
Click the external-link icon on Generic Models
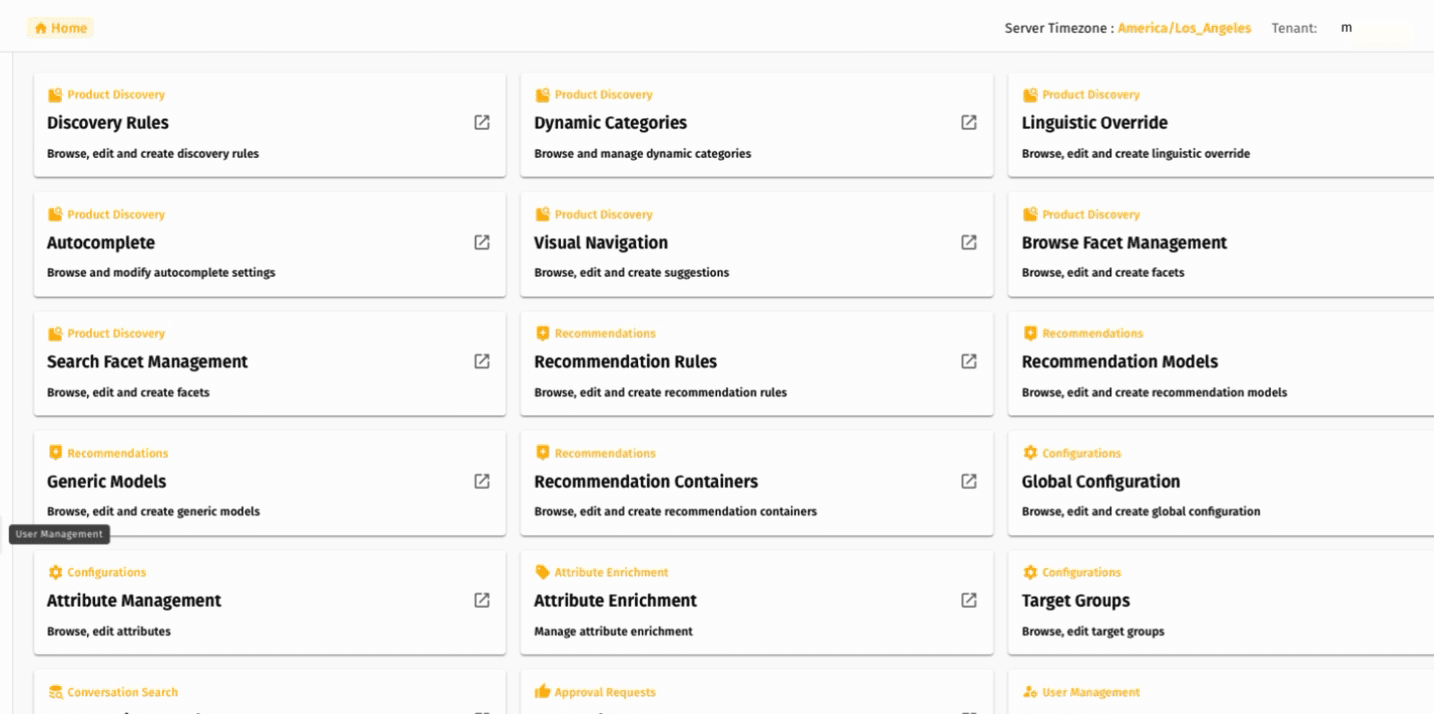[482, 481]
